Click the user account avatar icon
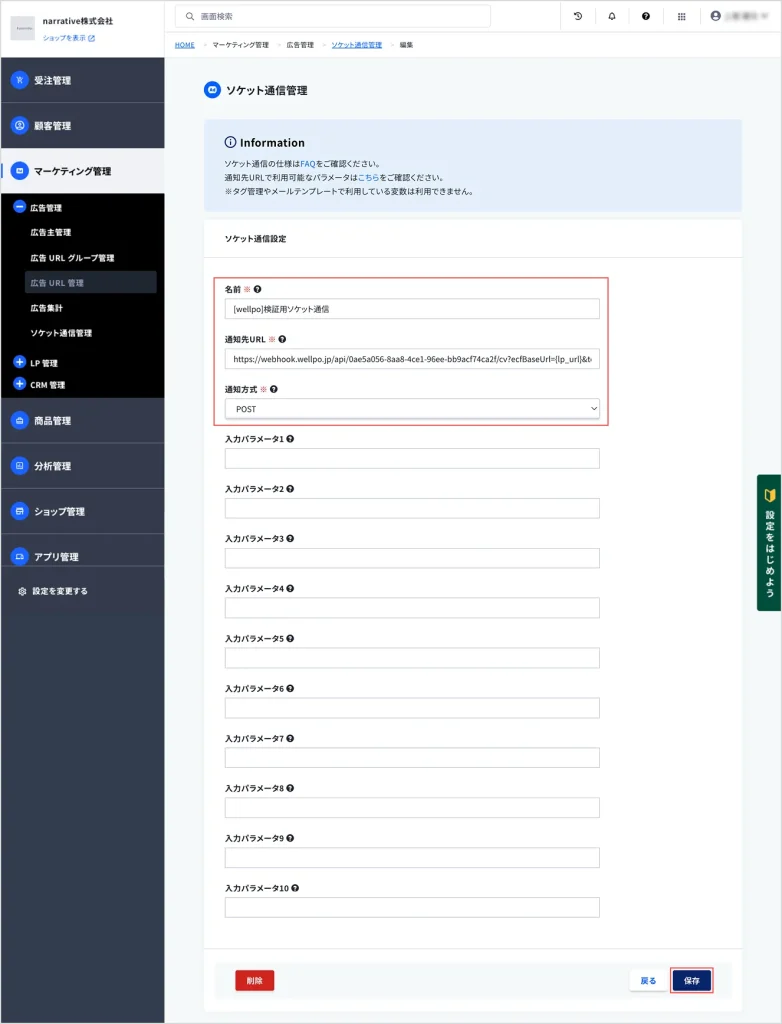Viewport: 782px width, 1024px height. coord(716,16)
